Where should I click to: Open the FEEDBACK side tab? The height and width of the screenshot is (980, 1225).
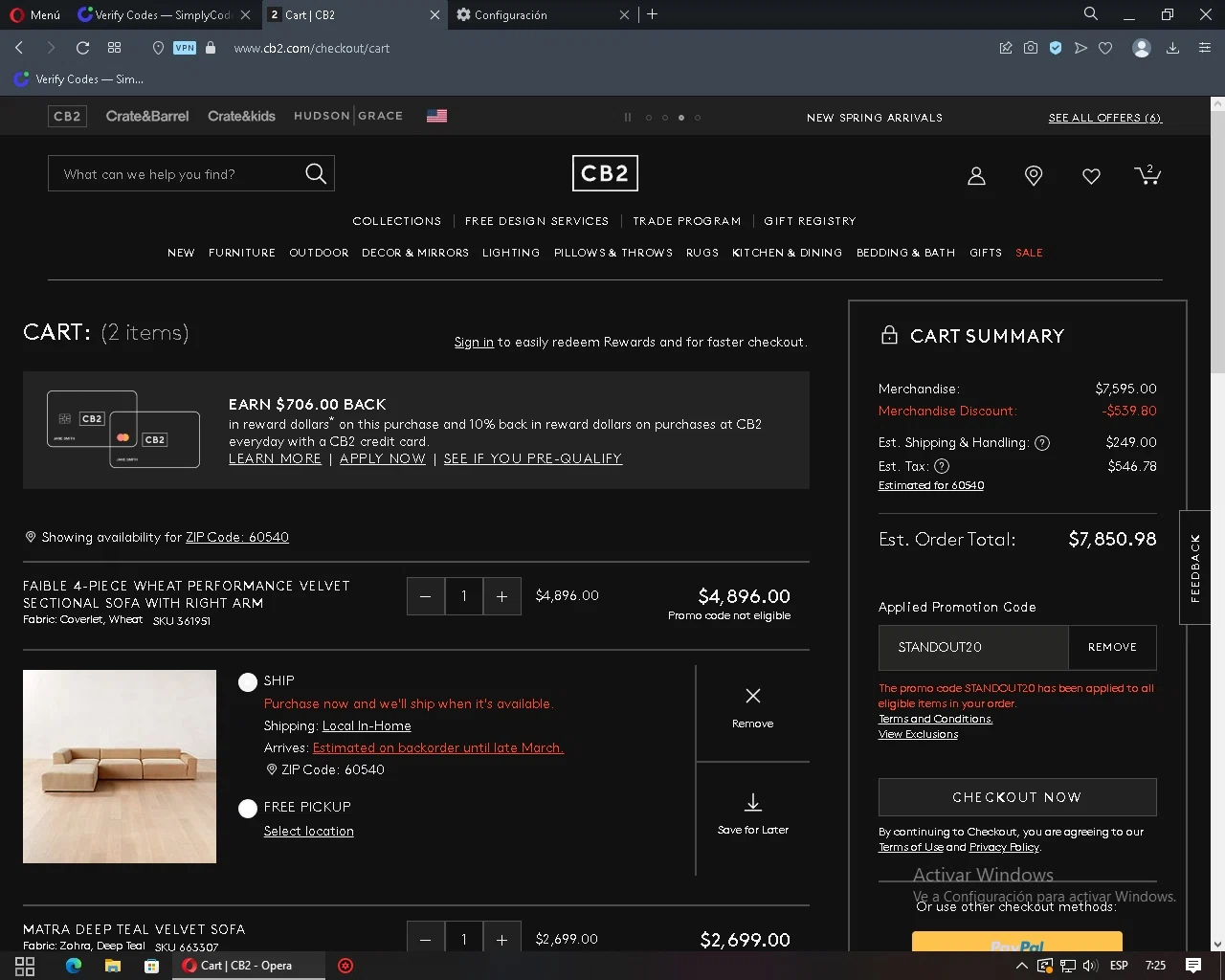[1195, 568]
